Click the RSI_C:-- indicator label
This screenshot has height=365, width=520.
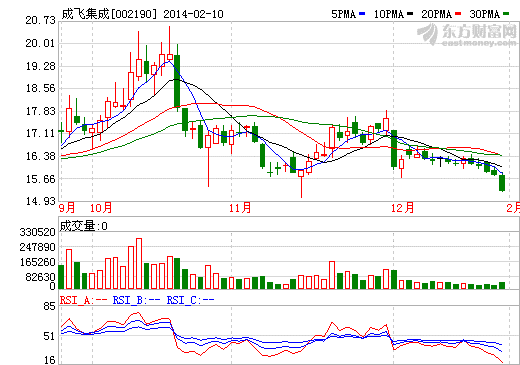[190, 300]
